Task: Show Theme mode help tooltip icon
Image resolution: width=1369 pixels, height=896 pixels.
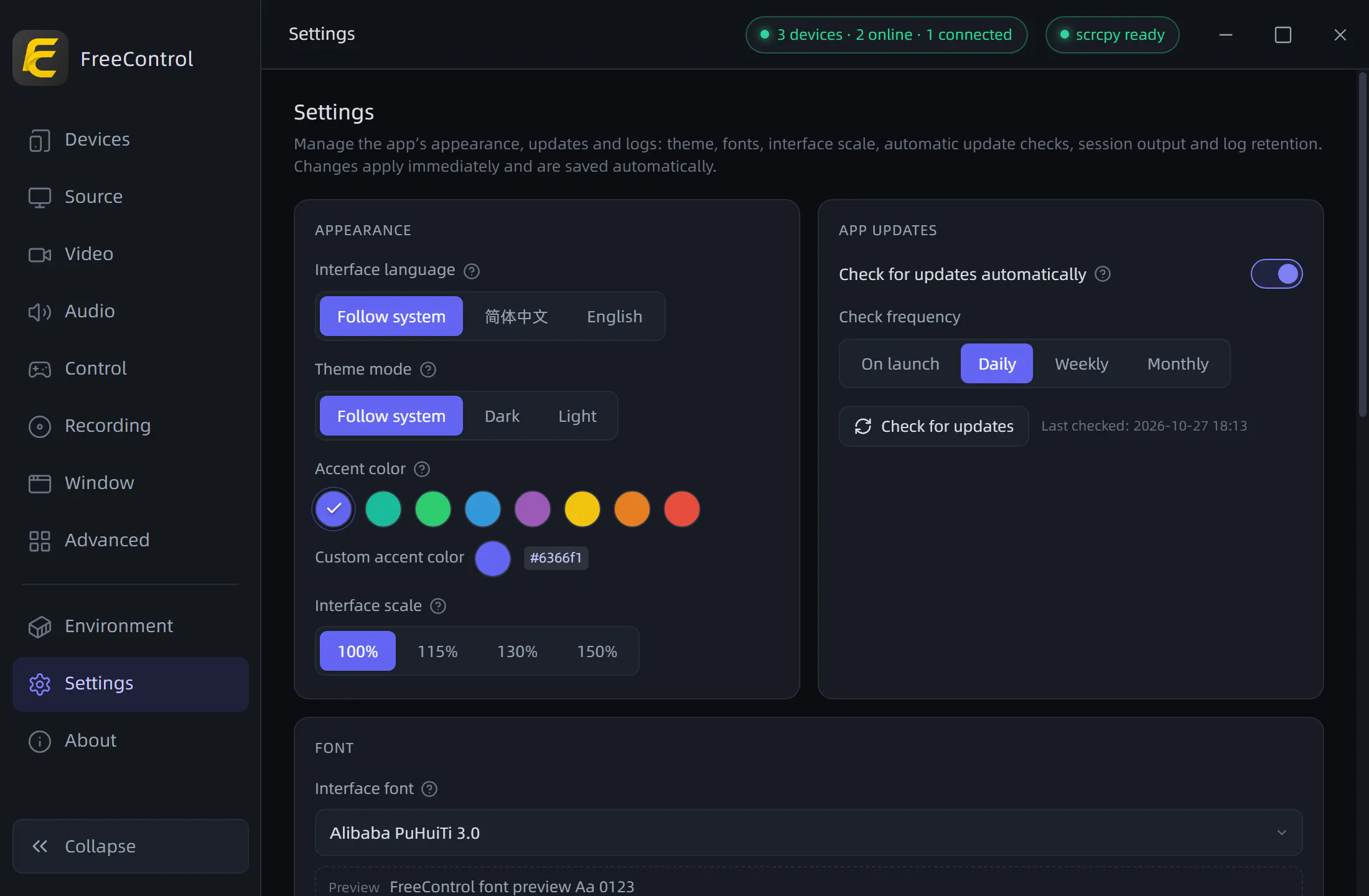Action: (428, 370)
